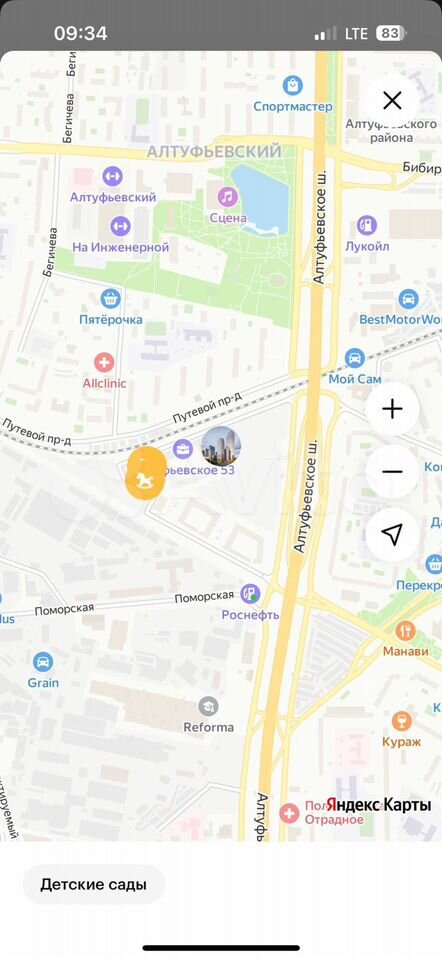The image size is (442, 960).
Task: Open the Кураж bar marker
Action: coord(402,721)
